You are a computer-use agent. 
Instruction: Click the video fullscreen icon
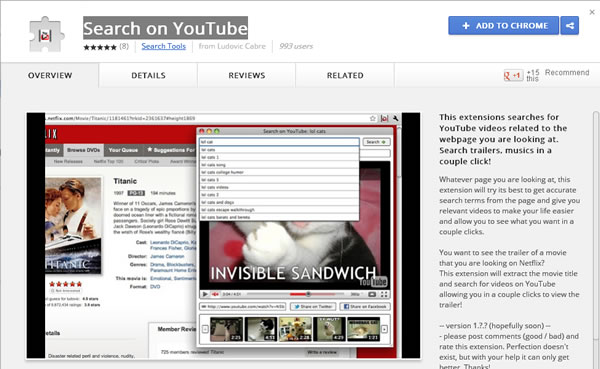click(x=384, y=294)
